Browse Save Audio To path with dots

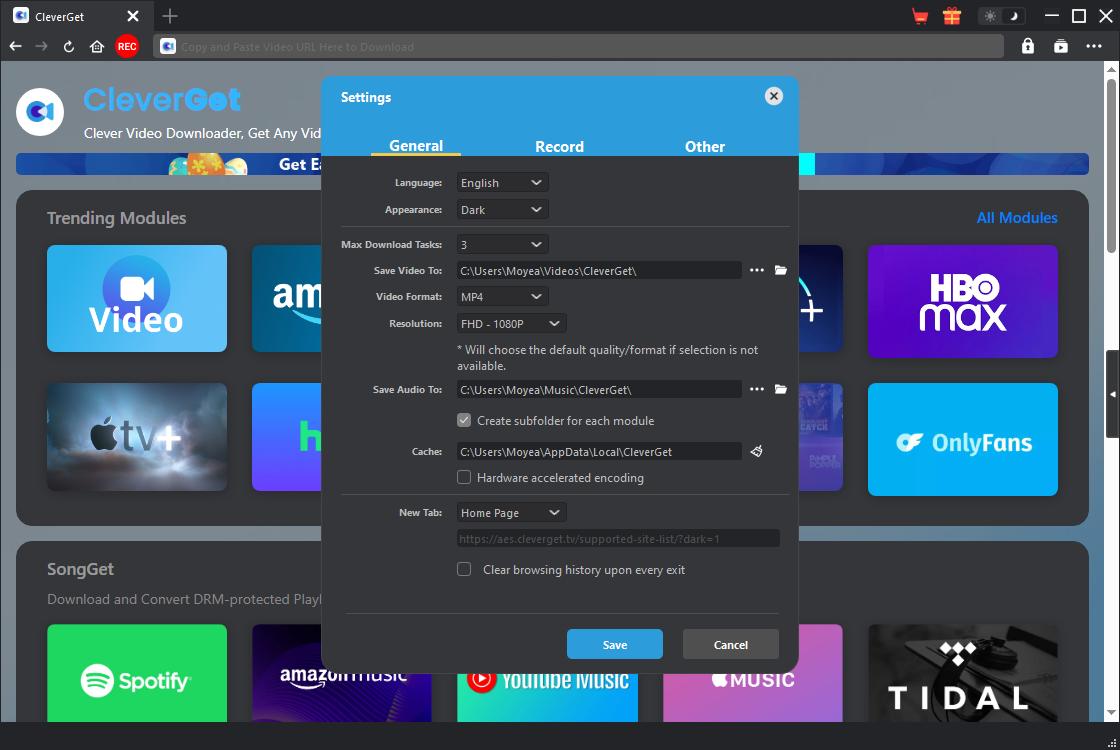coord(757,389)
